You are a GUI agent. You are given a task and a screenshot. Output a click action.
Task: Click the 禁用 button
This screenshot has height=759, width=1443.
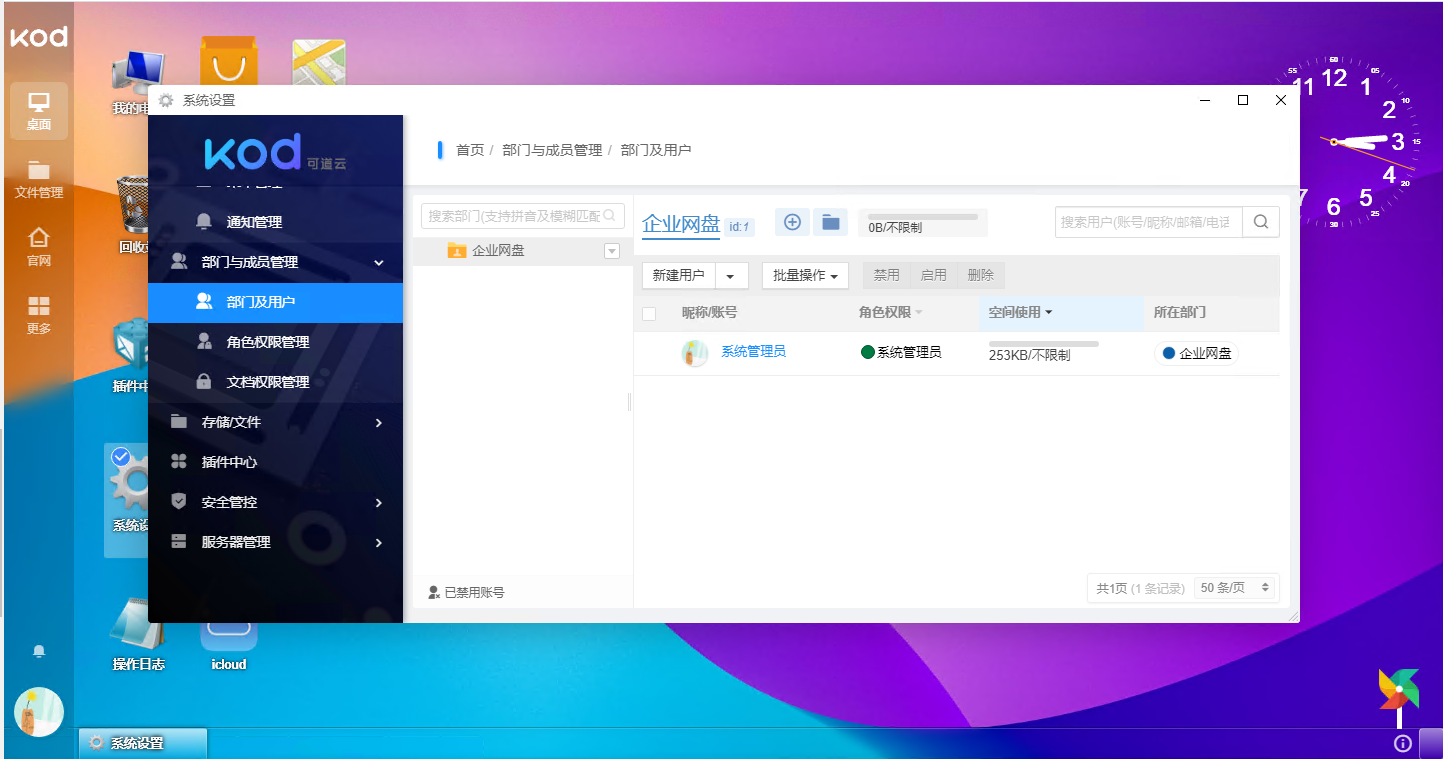tap(887, 275)
